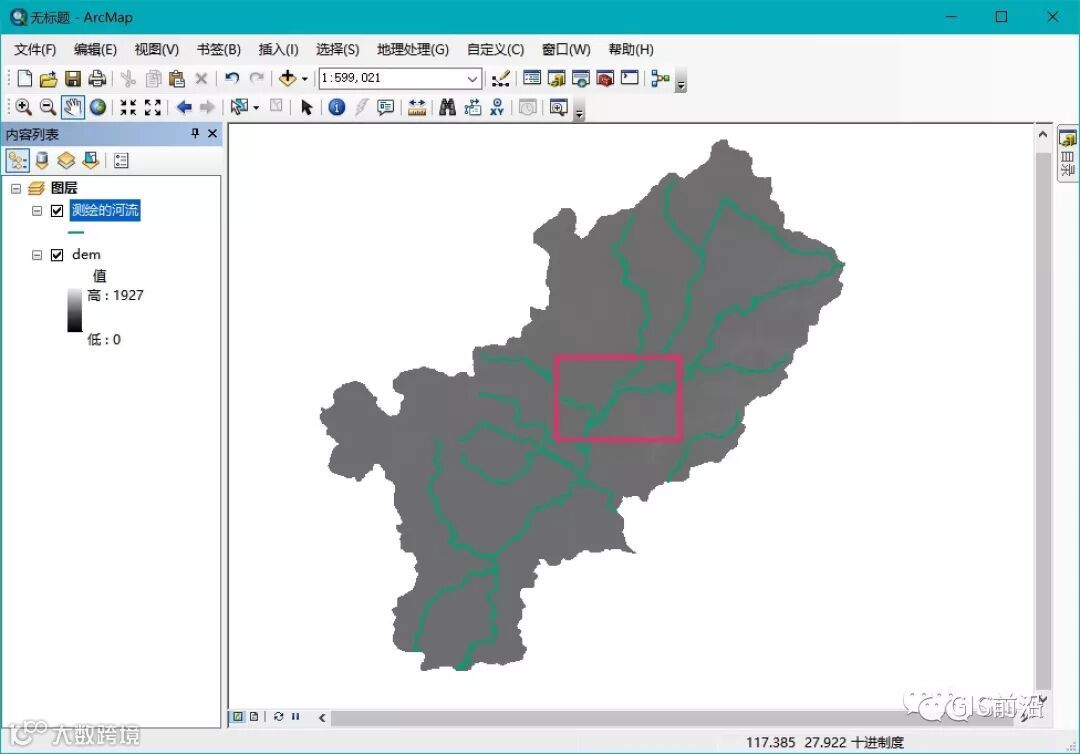Open the 窗口(W) menu
Viewport: 1080px width, 754px height.
[566, 50]
